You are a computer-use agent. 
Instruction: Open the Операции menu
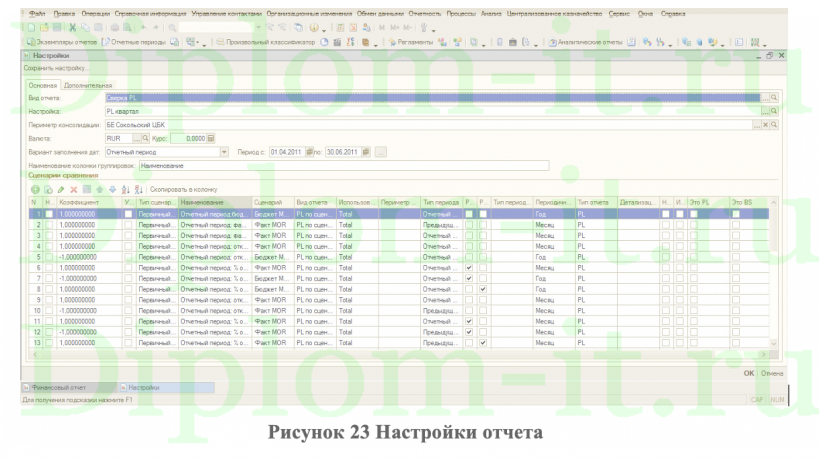point(96,14)
